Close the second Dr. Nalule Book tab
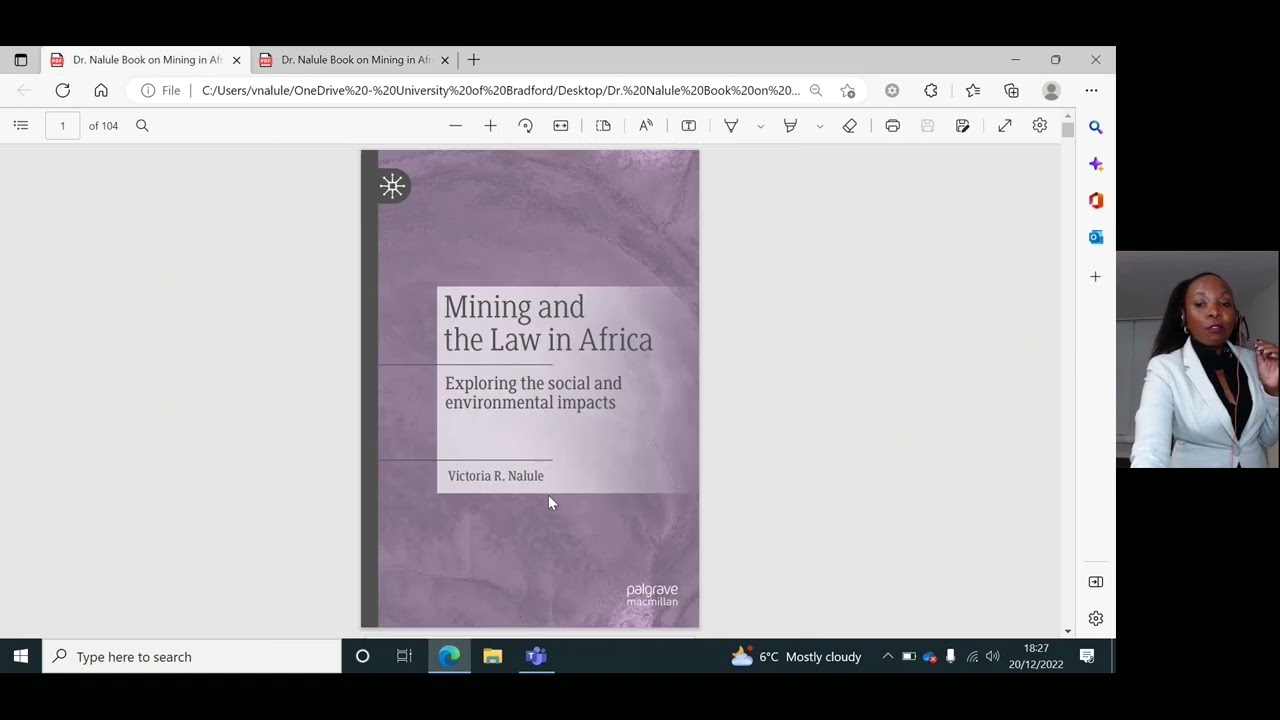This screenshot has width=1280, height=720. click(x=445, y=60)
